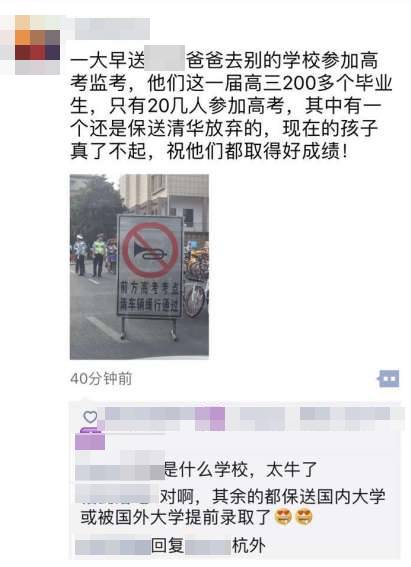Open the blurred name after 回复
This screenshot has width=411, height=567.
click(x=207, y=546)
